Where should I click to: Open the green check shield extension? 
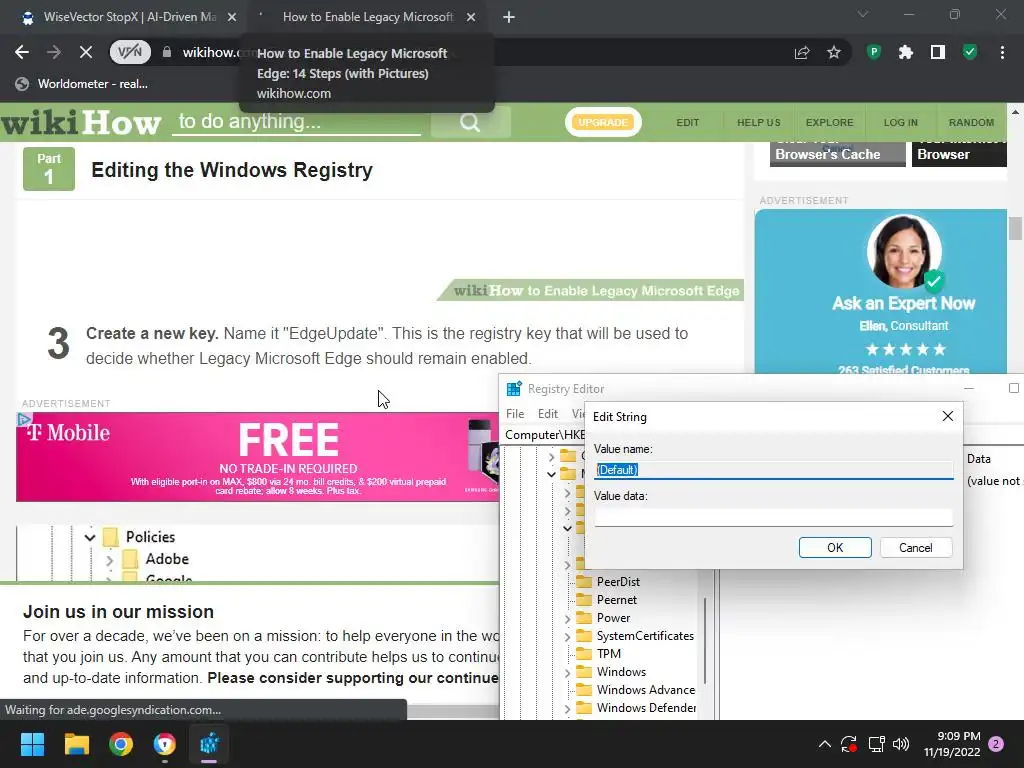pos(970,52)
